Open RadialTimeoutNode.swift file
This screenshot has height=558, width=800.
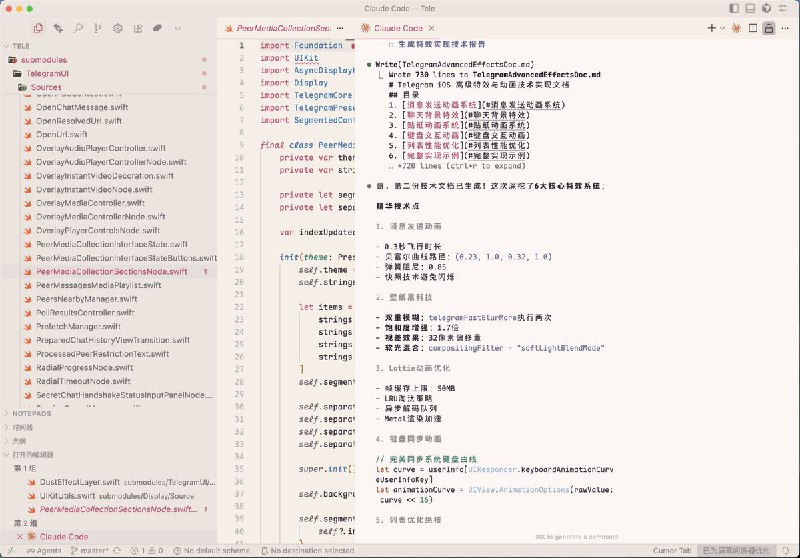point(83,381)
